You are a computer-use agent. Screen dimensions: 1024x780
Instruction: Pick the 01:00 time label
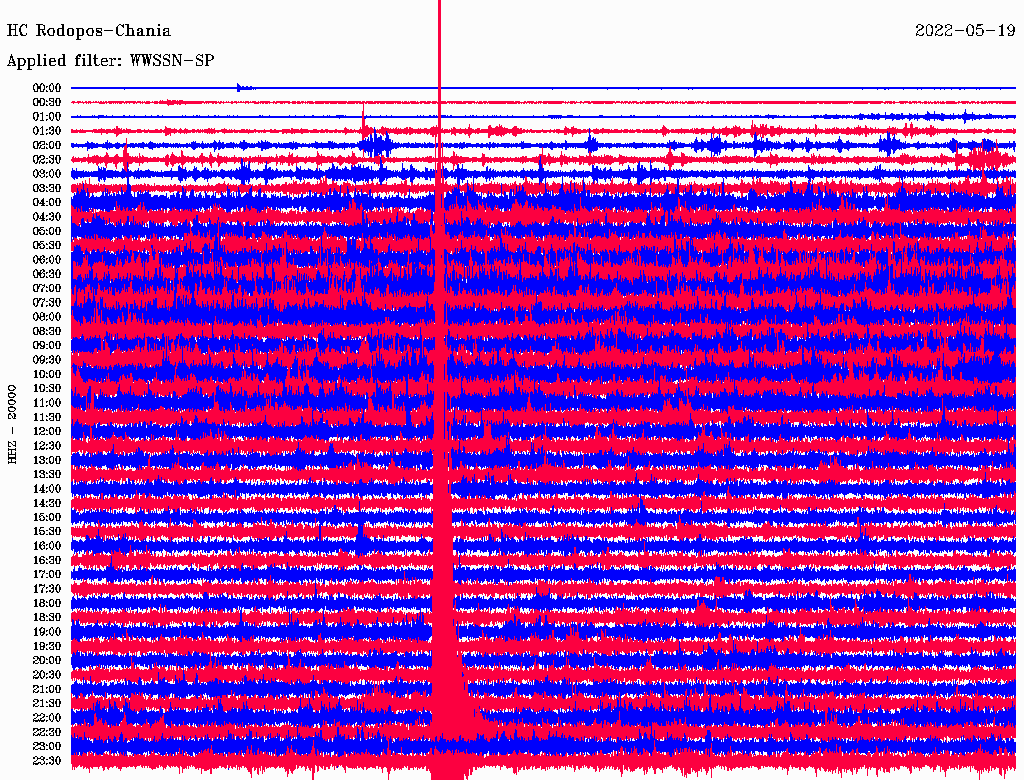[x=47, y=116]
